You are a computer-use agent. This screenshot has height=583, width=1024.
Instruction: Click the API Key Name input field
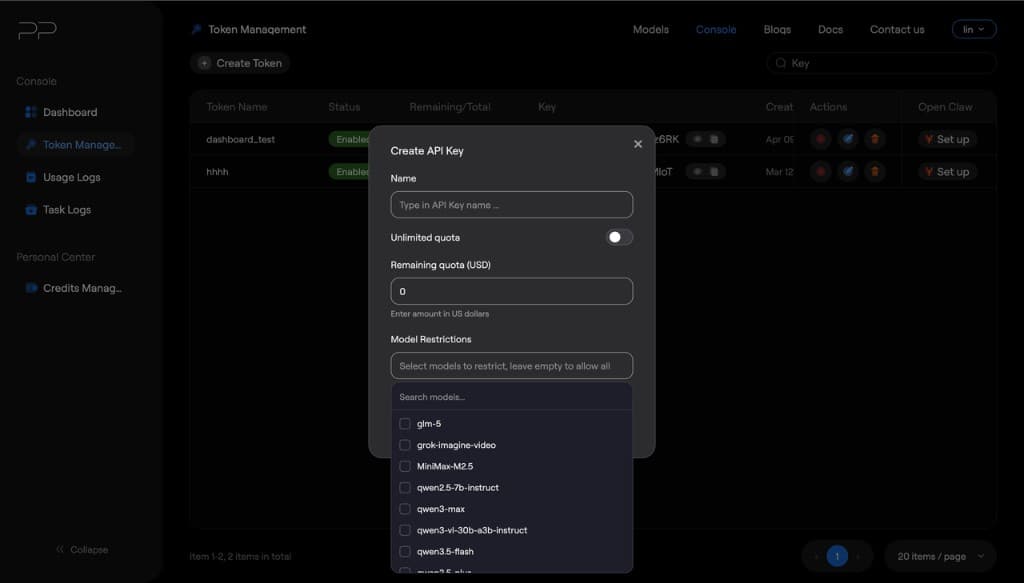click(511, 204)
